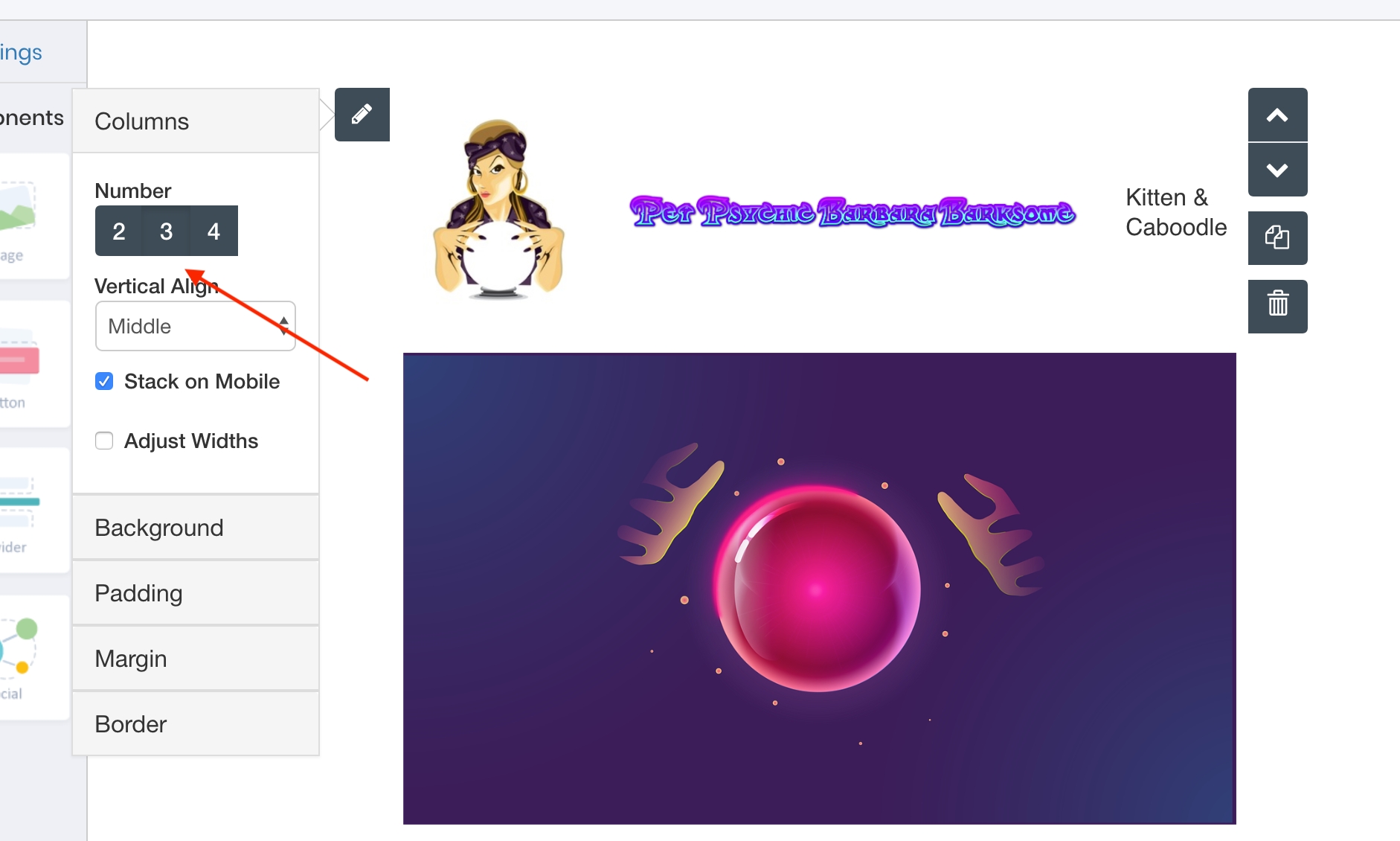This screenshot has height=841, width=1400.
Task: Uncheck Stack on Mobile
Action: click(104, 381)
